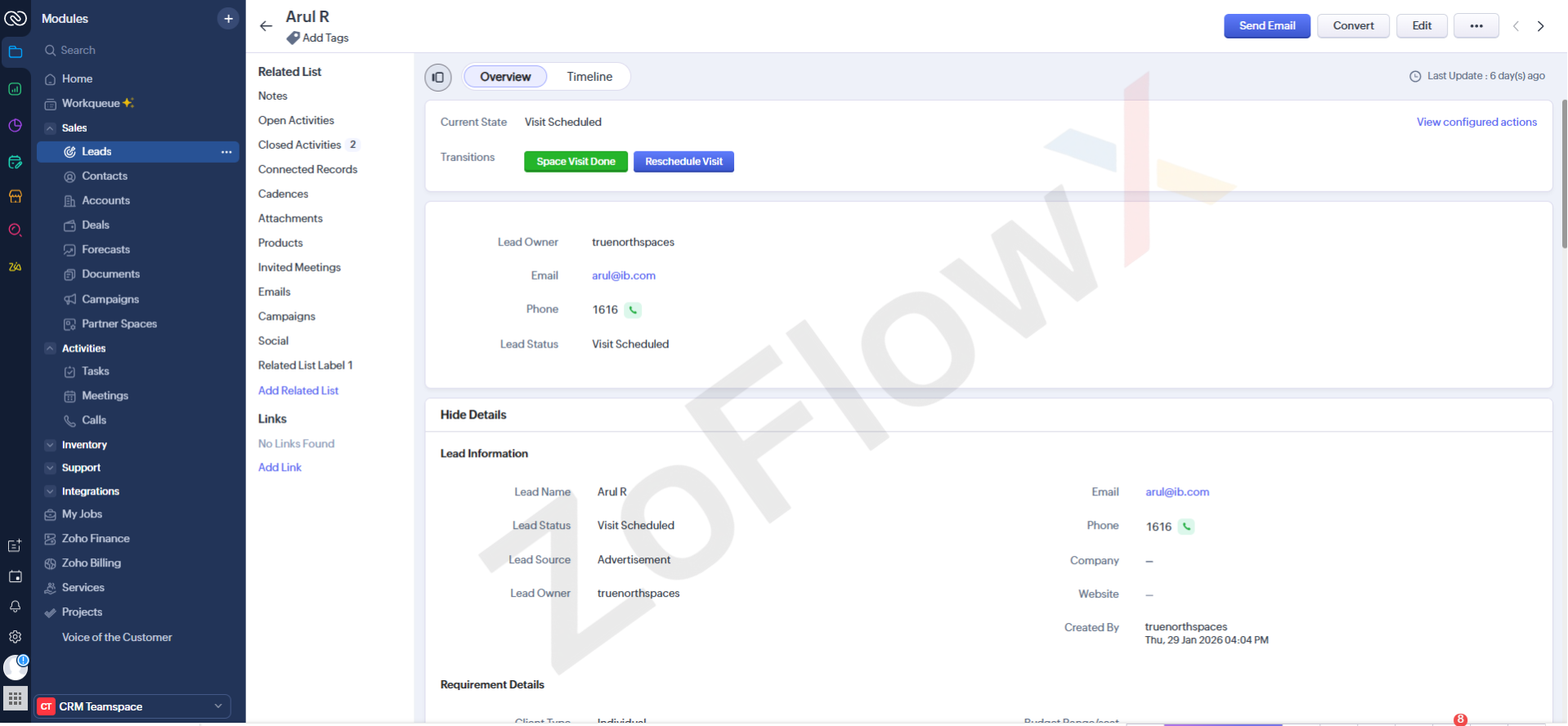Collapse the Sales section
This screenshot has height=726, width=1568.
click(x=51, y=128)
